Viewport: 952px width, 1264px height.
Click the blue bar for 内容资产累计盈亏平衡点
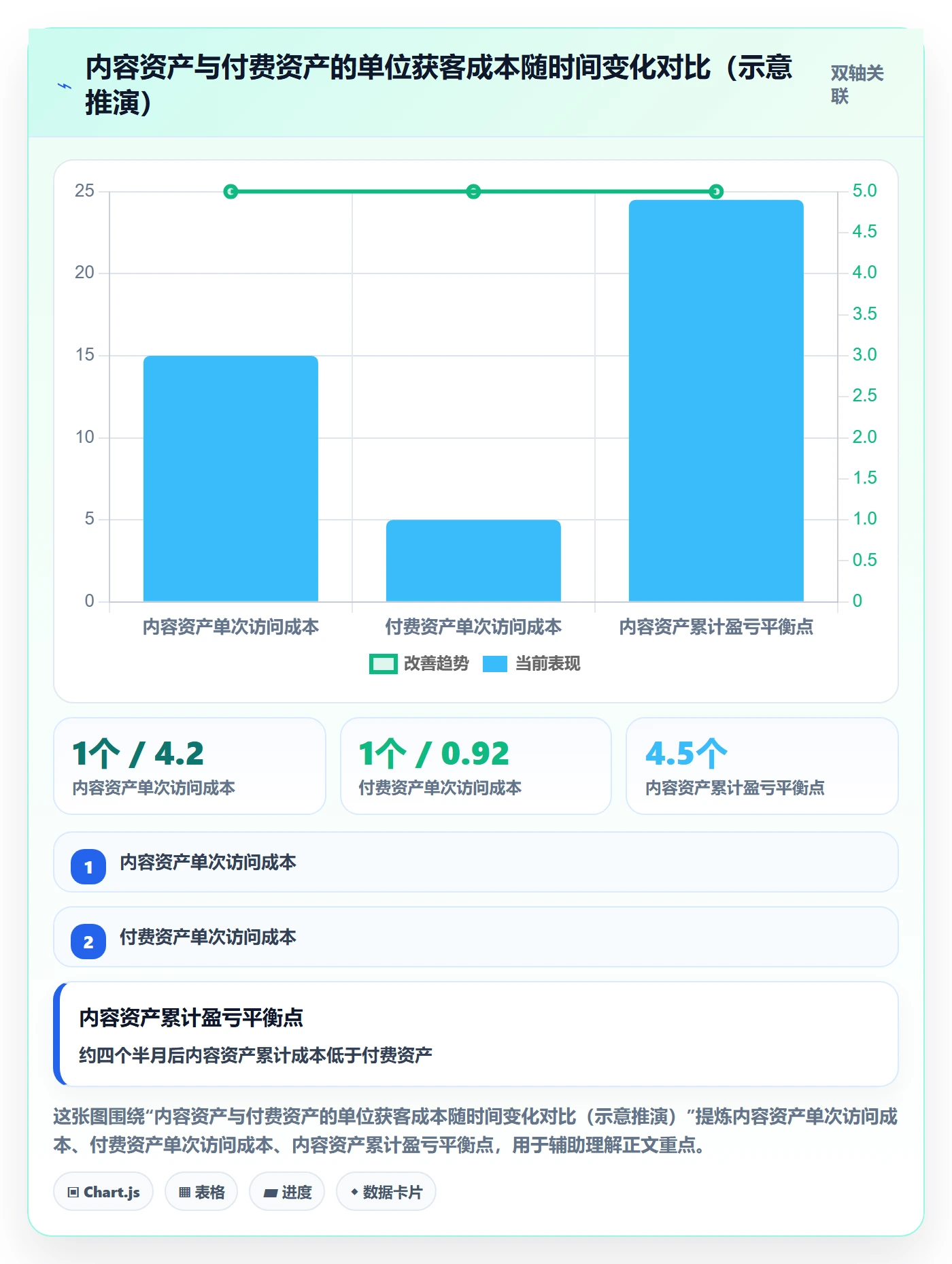point(716,401)
